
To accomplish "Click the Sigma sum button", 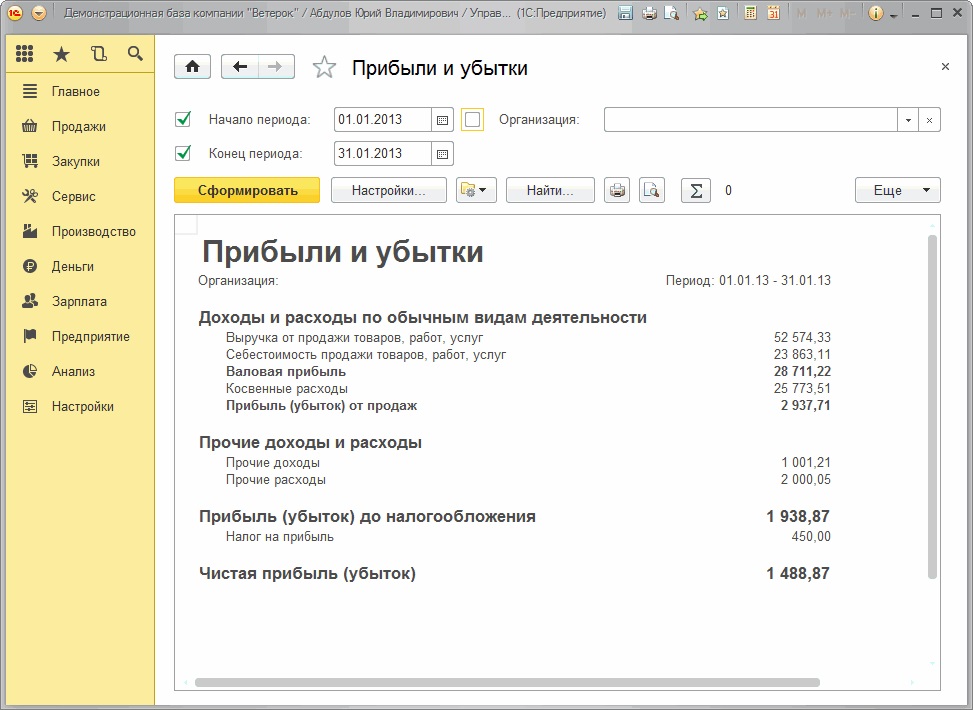I will 696,191.
